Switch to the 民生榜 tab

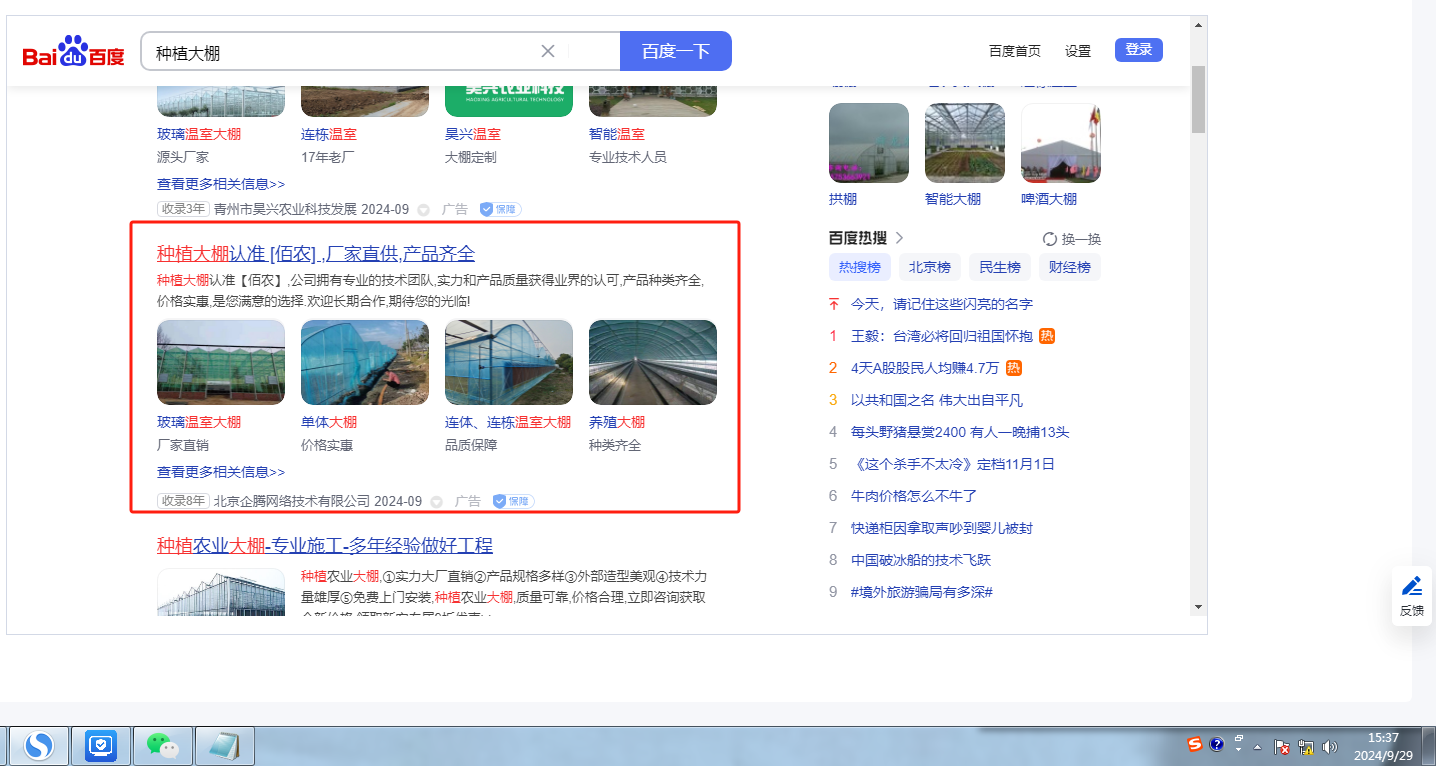pyautogui.click(x=999, y=267)
